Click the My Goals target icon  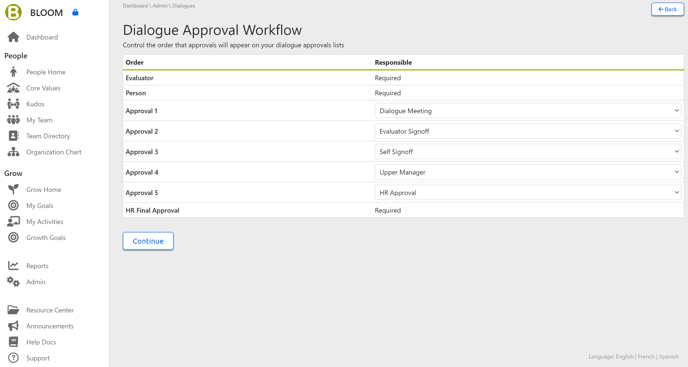[x=13, y=205]
